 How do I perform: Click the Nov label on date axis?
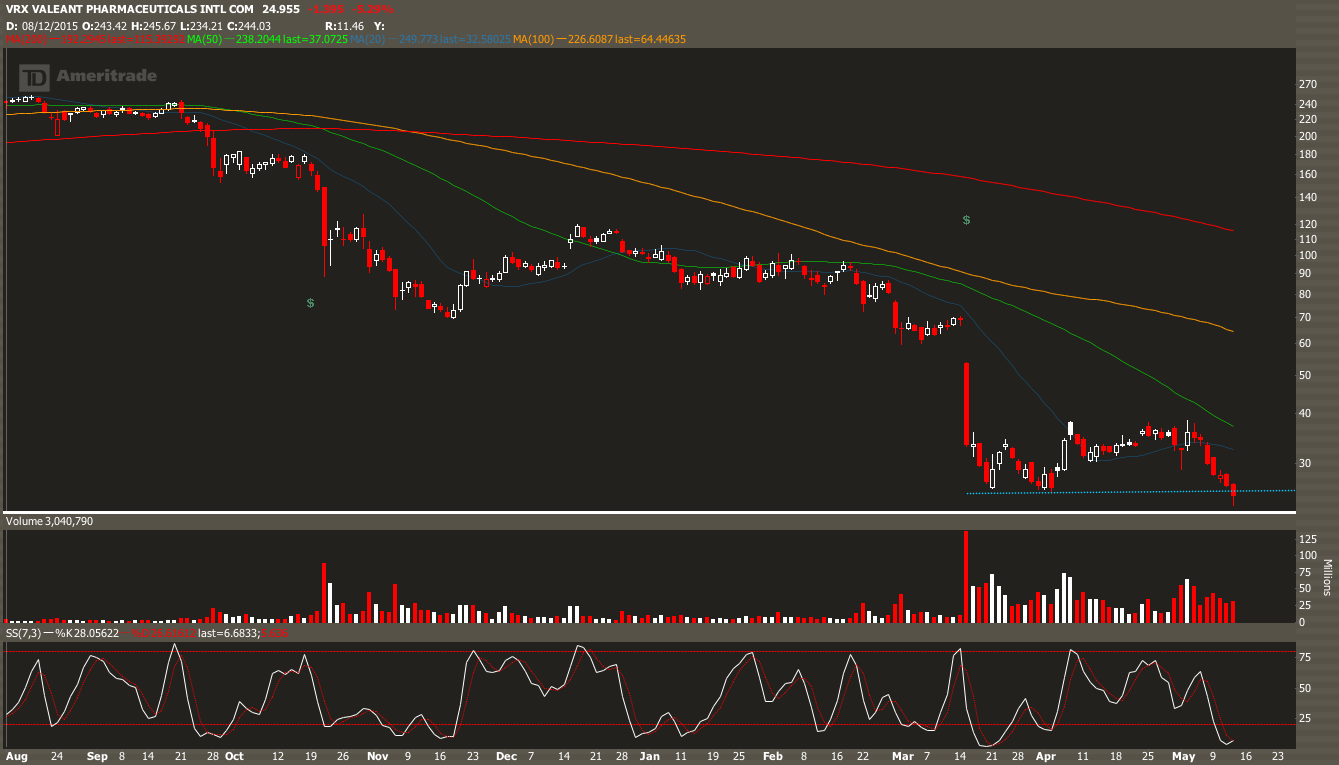coord(376,756)
